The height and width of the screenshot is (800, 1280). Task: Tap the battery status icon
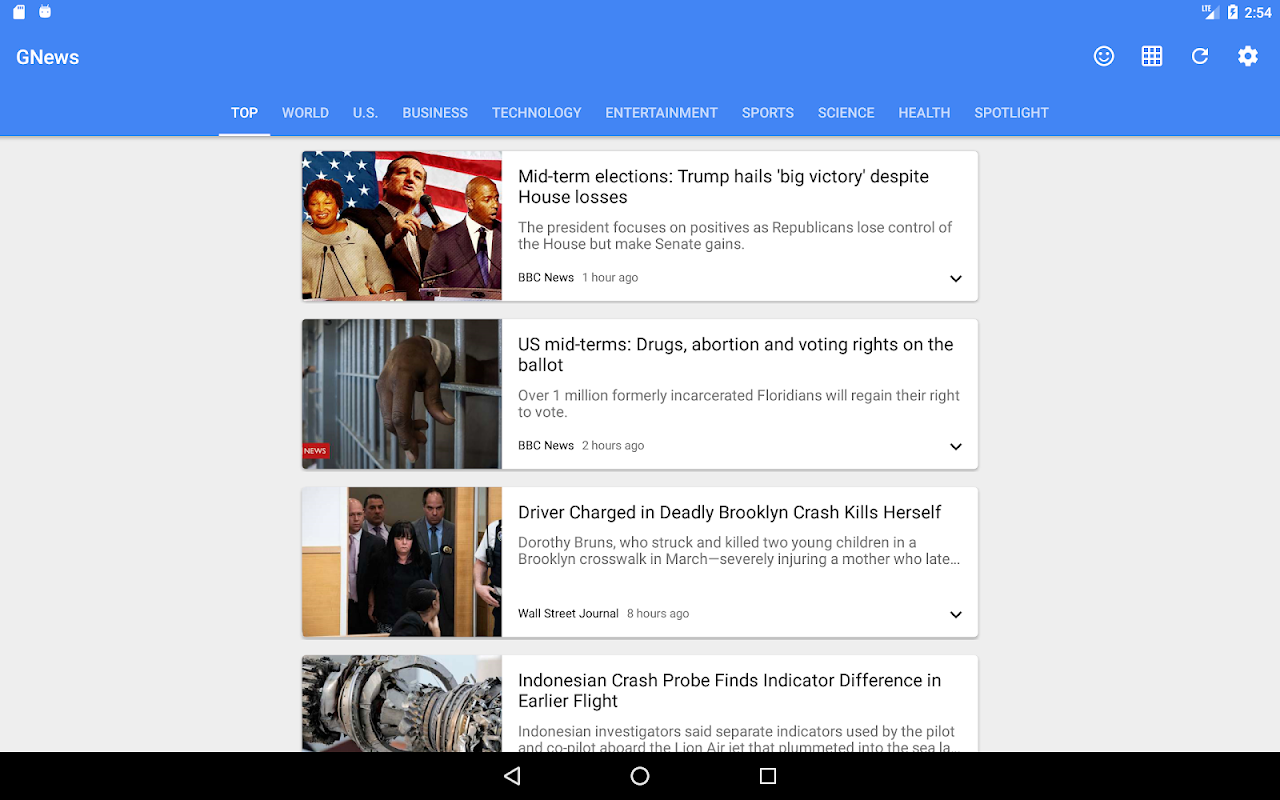coord(1233,12)
